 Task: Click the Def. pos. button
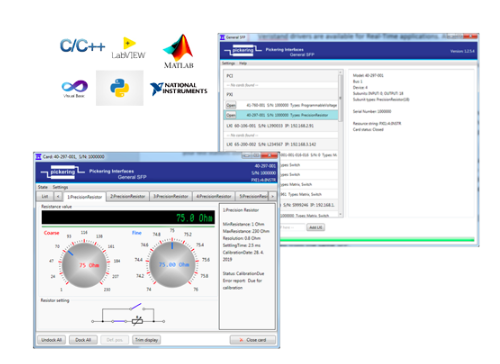click(x=115, y=340)
